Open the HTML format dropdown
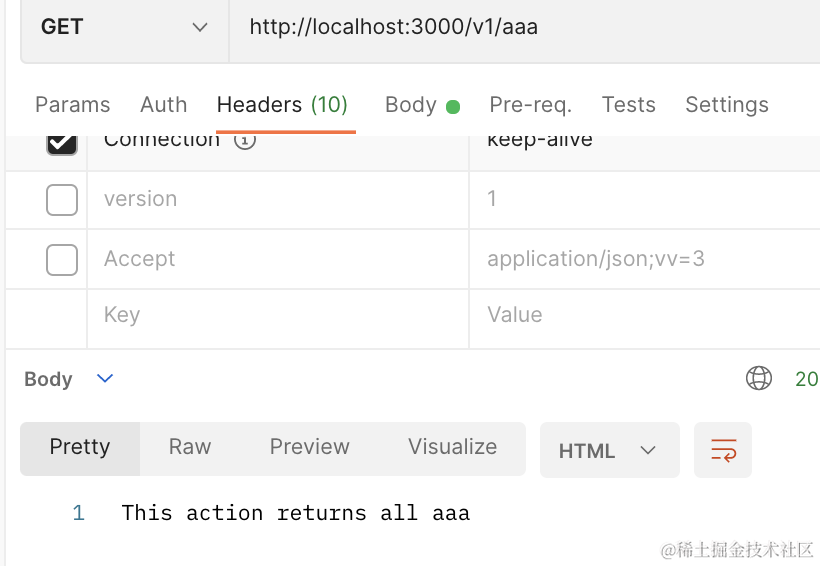The image size is (820, 566). [x=609, y=450]
